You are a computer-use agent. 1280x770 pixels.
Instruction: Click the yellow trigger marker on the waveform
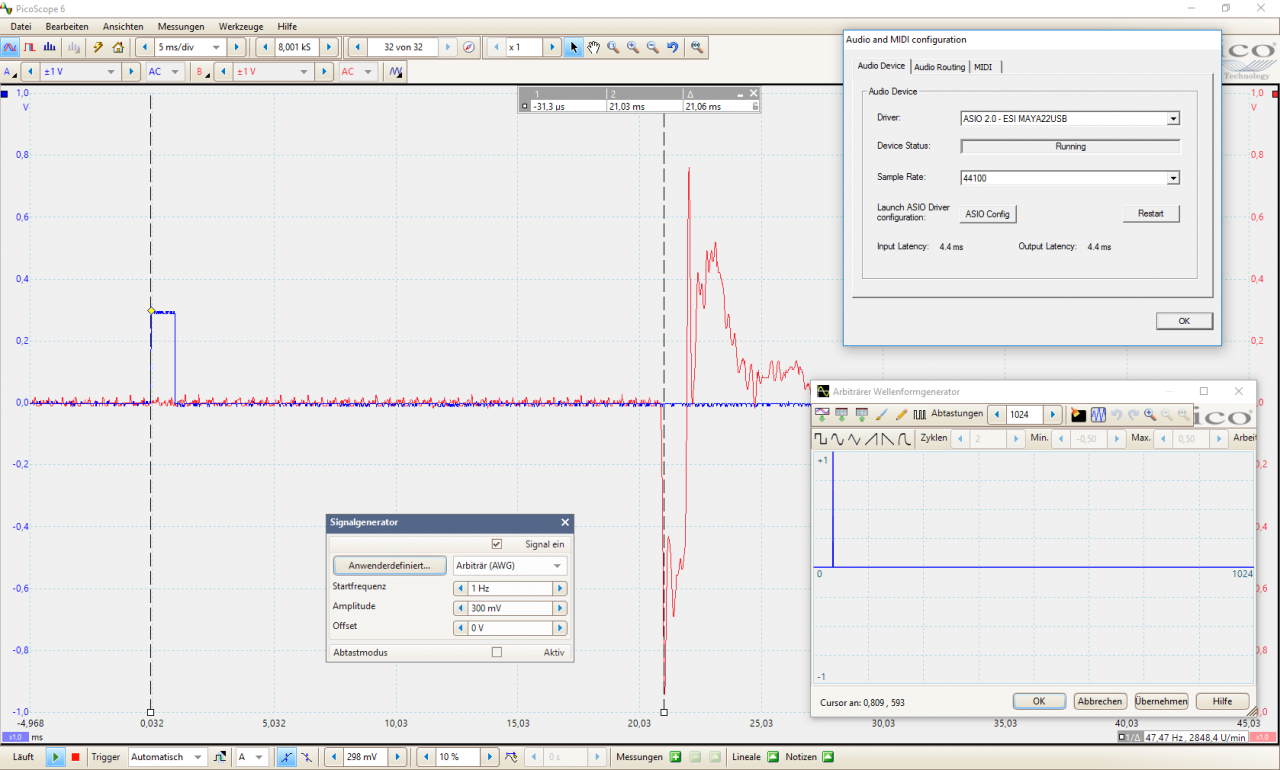(150, 312)
